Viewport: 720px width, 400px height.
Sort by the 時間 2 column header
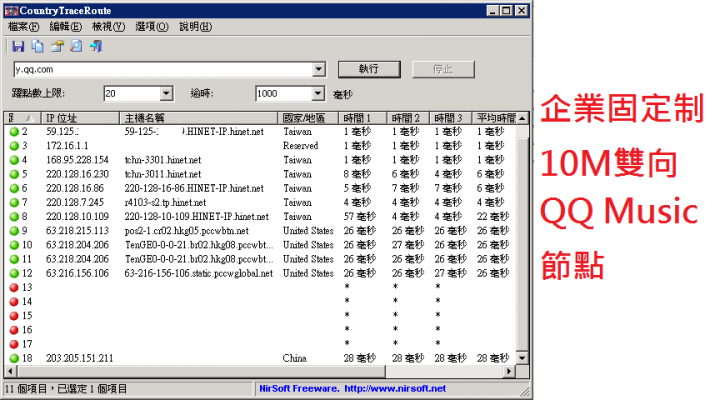(408, 118)
